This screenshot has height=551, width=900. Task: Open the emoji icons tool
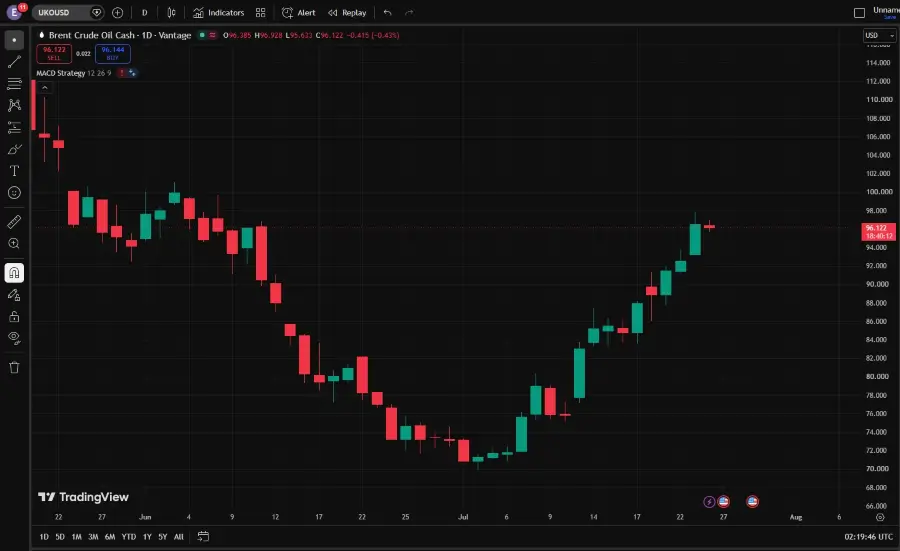14,193
